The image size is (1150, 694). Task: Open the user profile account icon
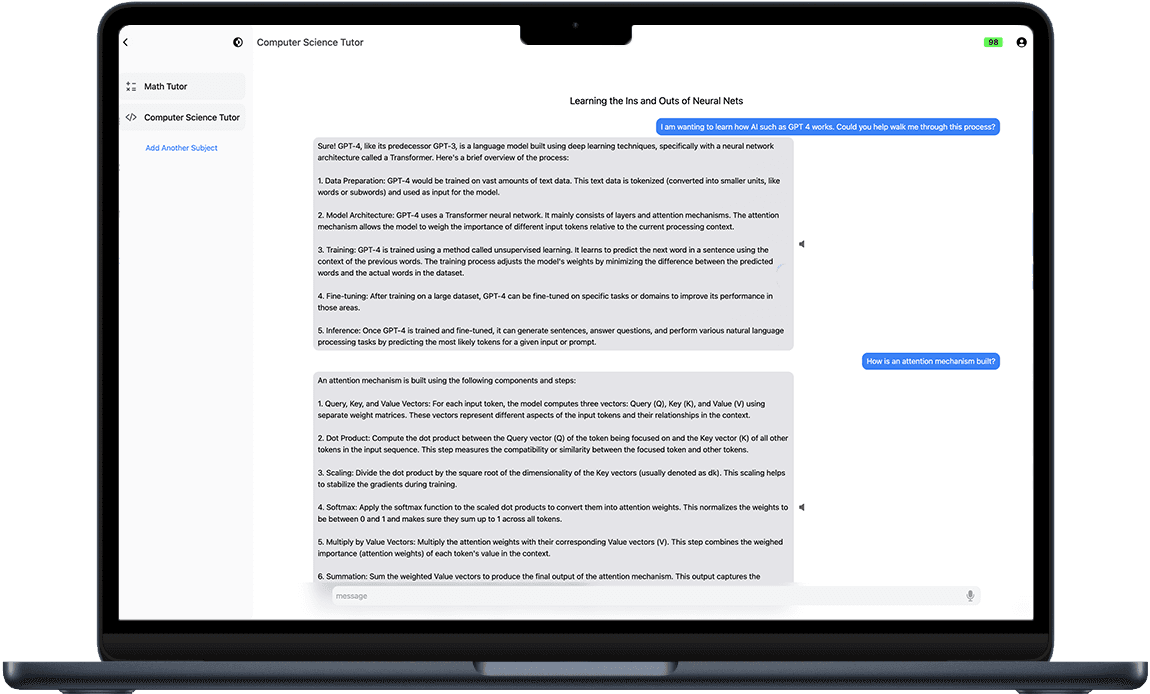coord(1021,42)
